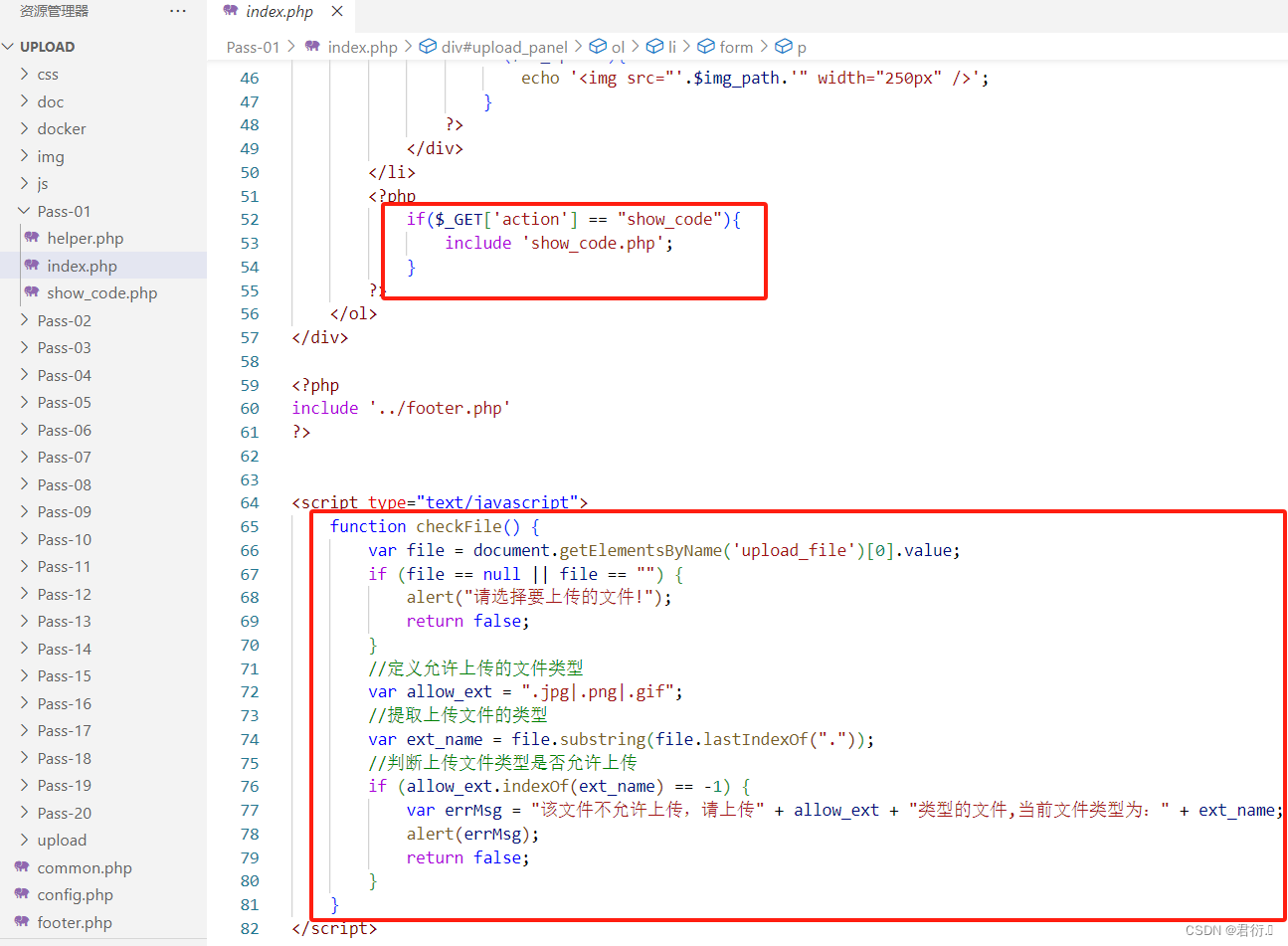Open config.php file

coord(76,894)
